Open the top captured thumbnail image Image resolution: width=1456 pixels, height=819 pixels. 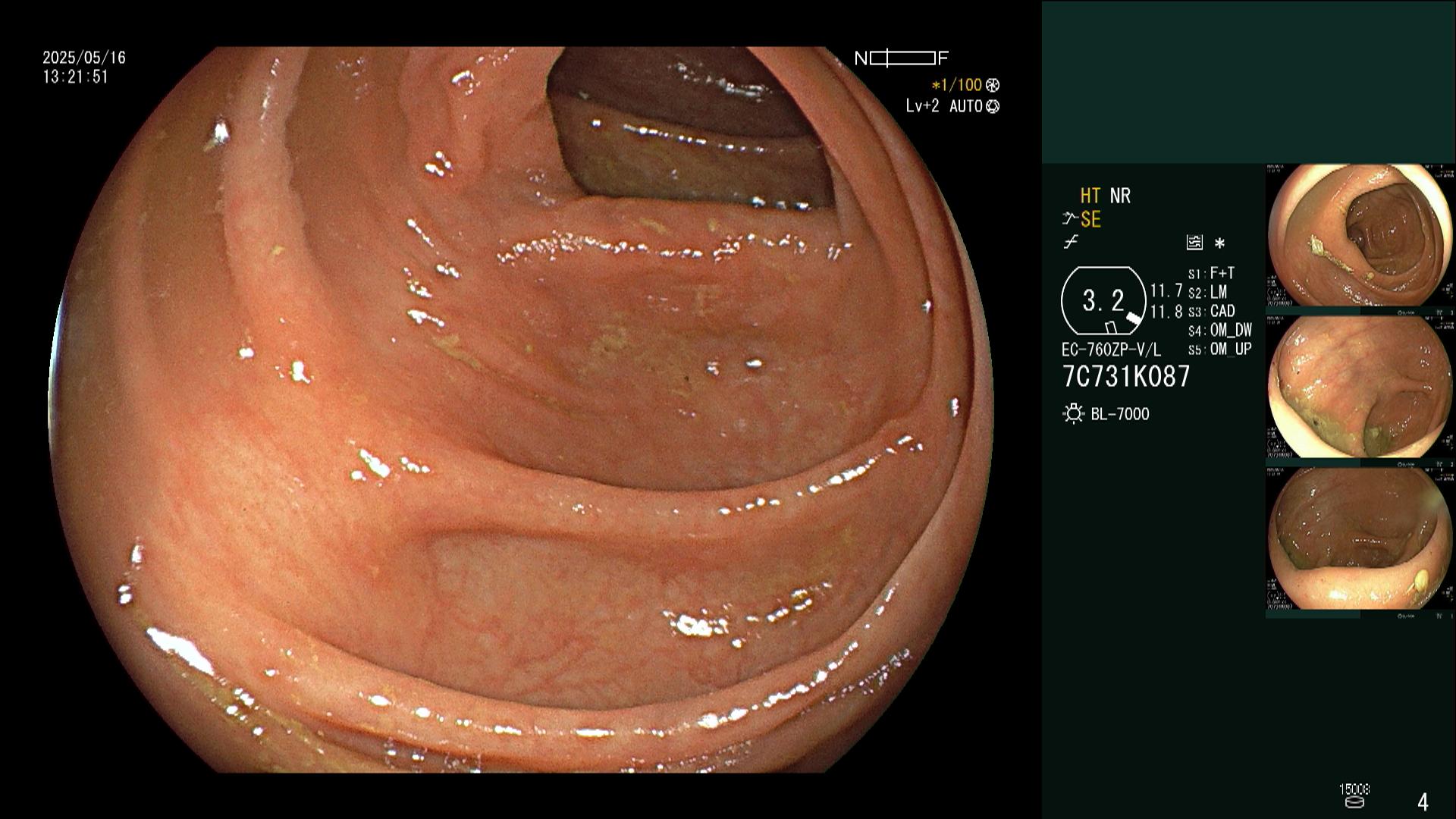[1360, 236]
